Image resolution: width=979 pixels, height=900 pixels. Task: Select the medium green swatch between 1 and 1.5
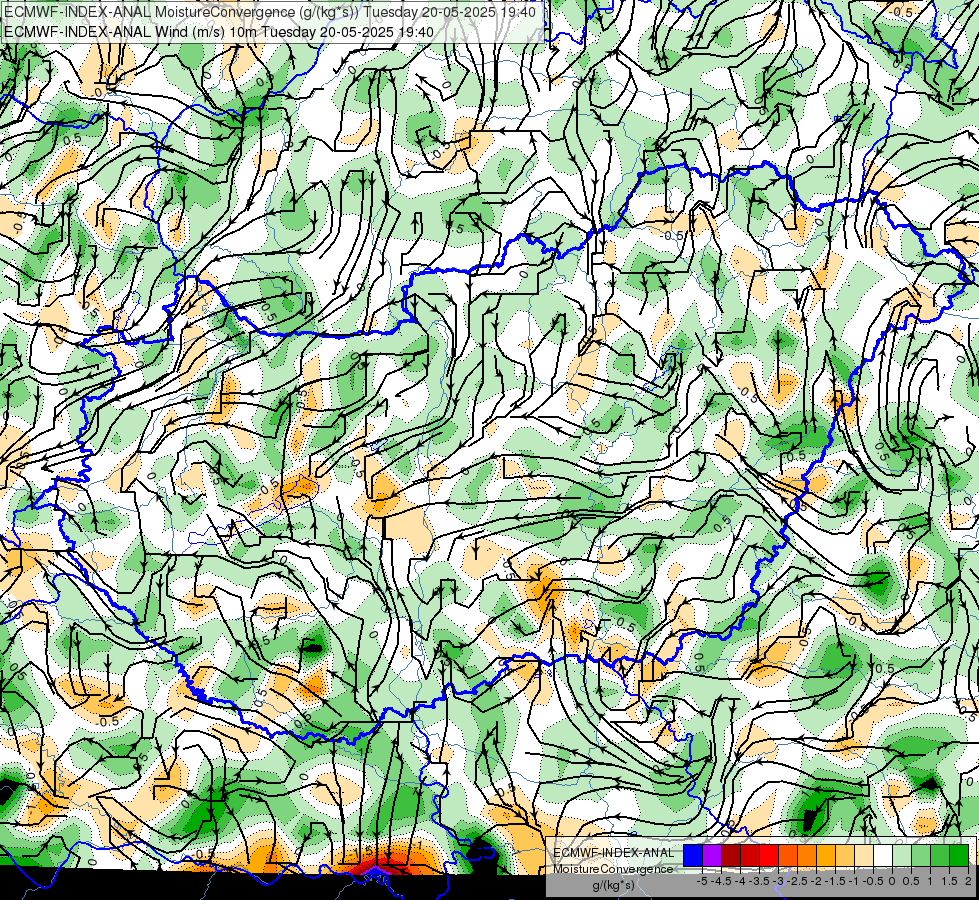coord(940,855)
